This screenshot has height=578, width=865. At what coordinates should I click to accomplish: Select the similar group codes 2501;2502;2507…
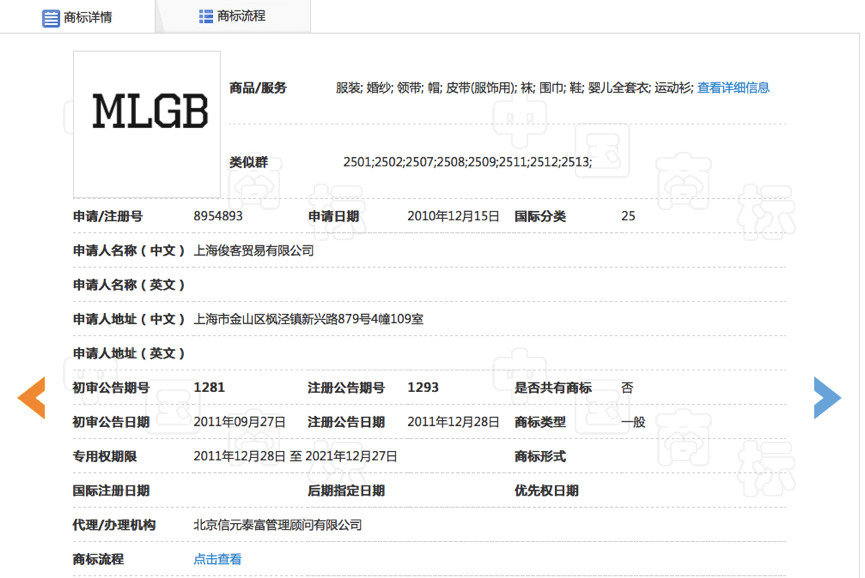468,162
